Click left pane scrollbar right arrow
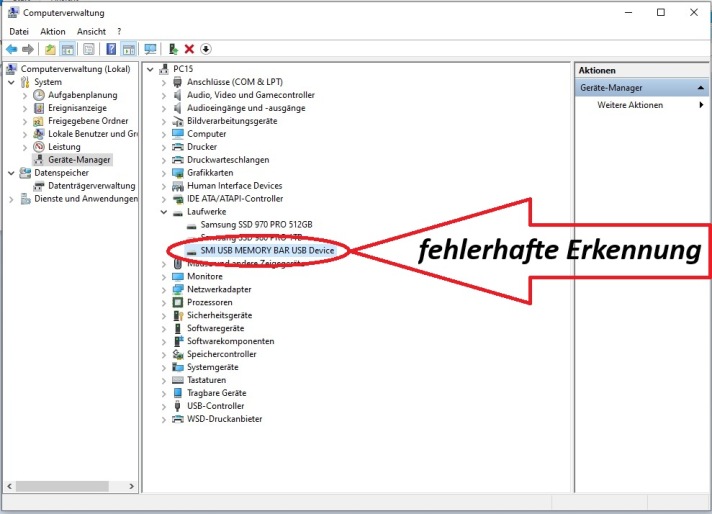The image size is (712, 514). 131,486
